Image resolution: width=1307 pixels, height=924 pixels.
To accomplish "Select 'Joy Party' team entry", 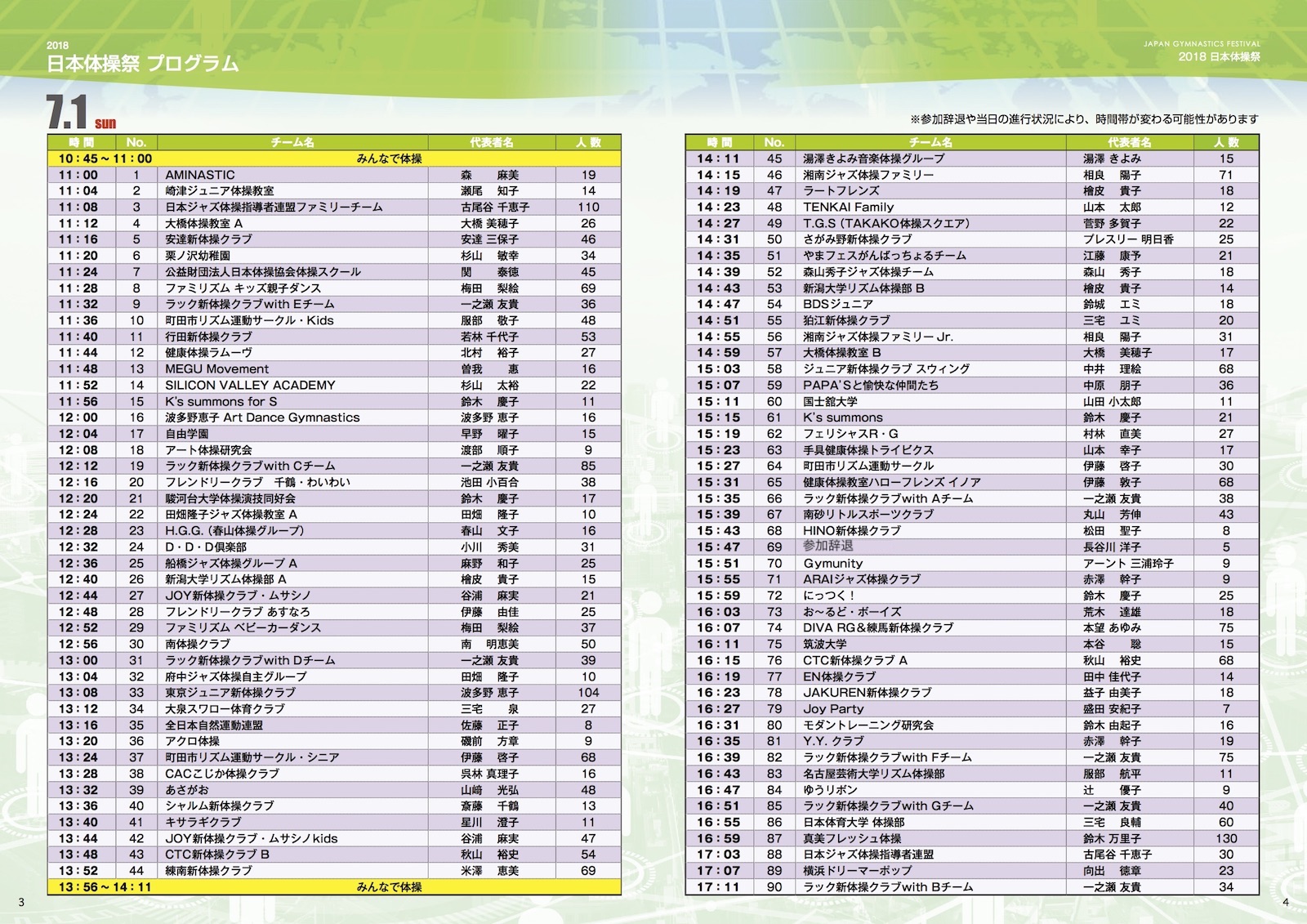I will click(833, 709).
